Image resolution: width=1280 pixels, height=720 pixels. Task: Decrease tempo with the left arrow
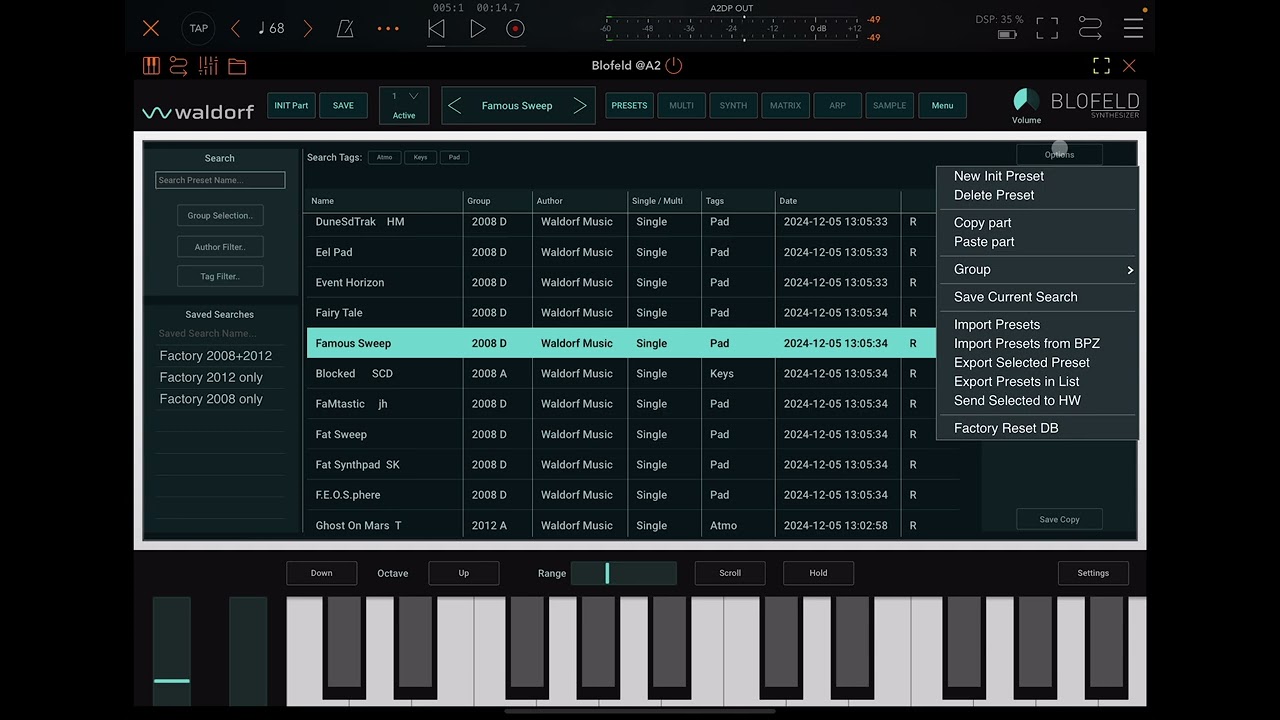236,29
